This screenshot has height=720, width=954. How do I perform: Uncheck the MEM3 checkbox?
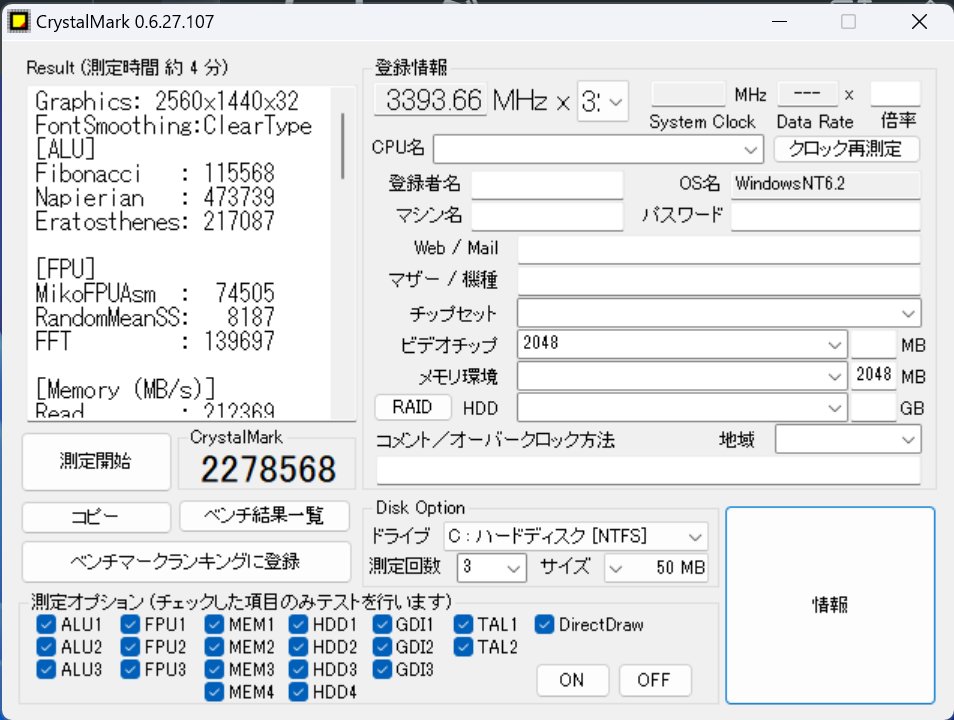coord(214,669)
